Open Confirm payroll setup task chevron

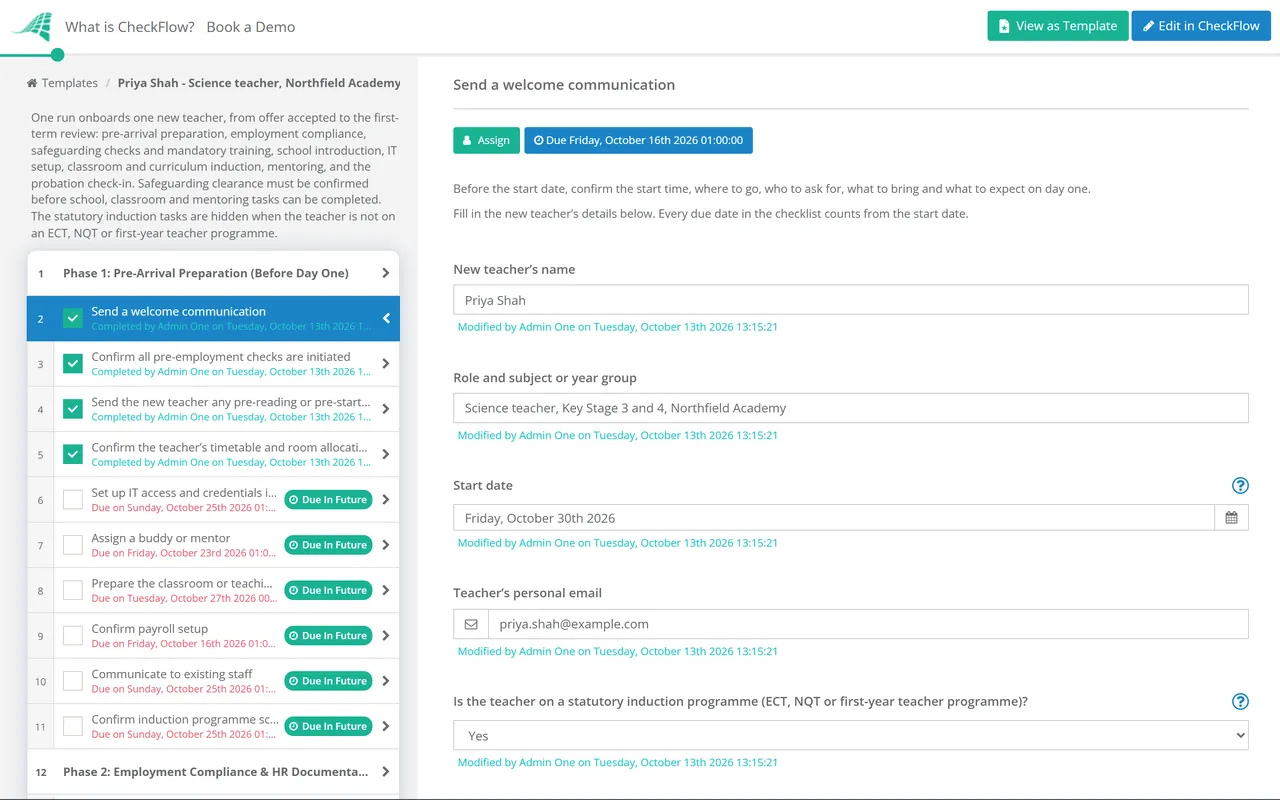pos(386,636)
